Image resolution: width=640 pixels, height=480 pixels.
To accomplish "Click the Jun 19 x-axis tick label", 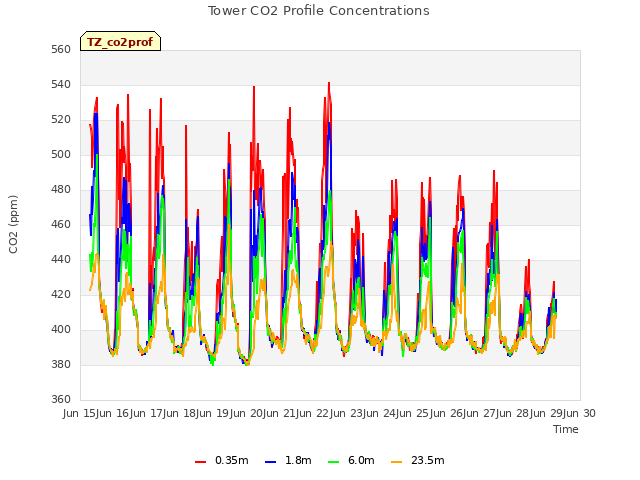I will coord(214,413).
